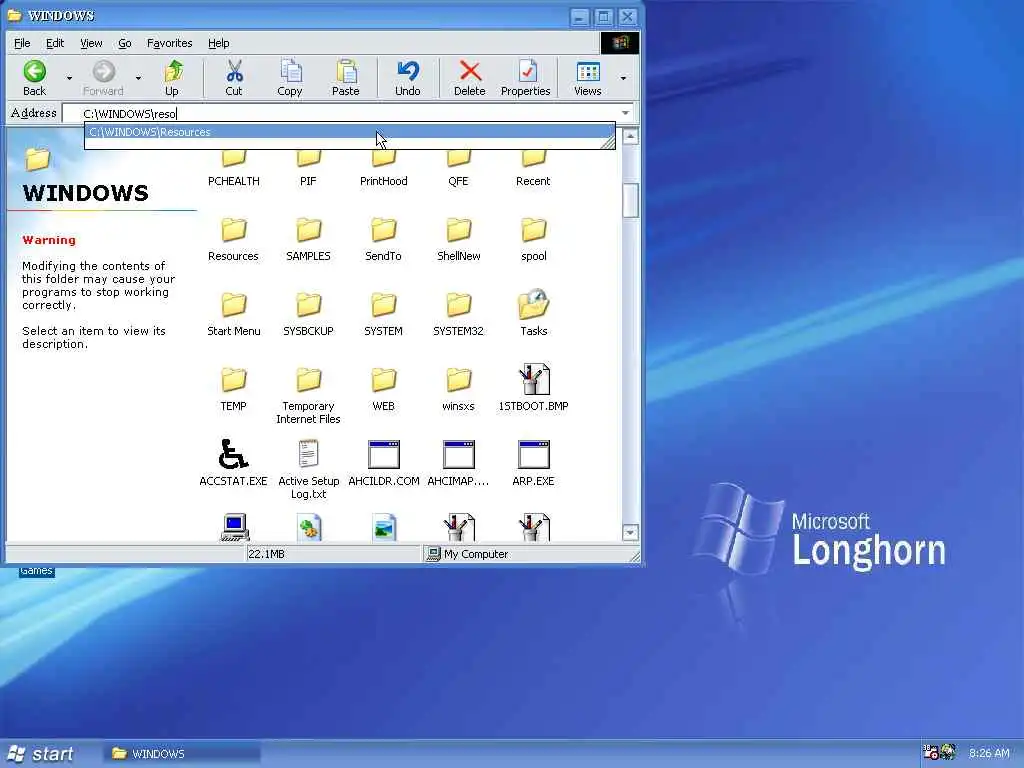Select the SAMPLES folder

308,240
